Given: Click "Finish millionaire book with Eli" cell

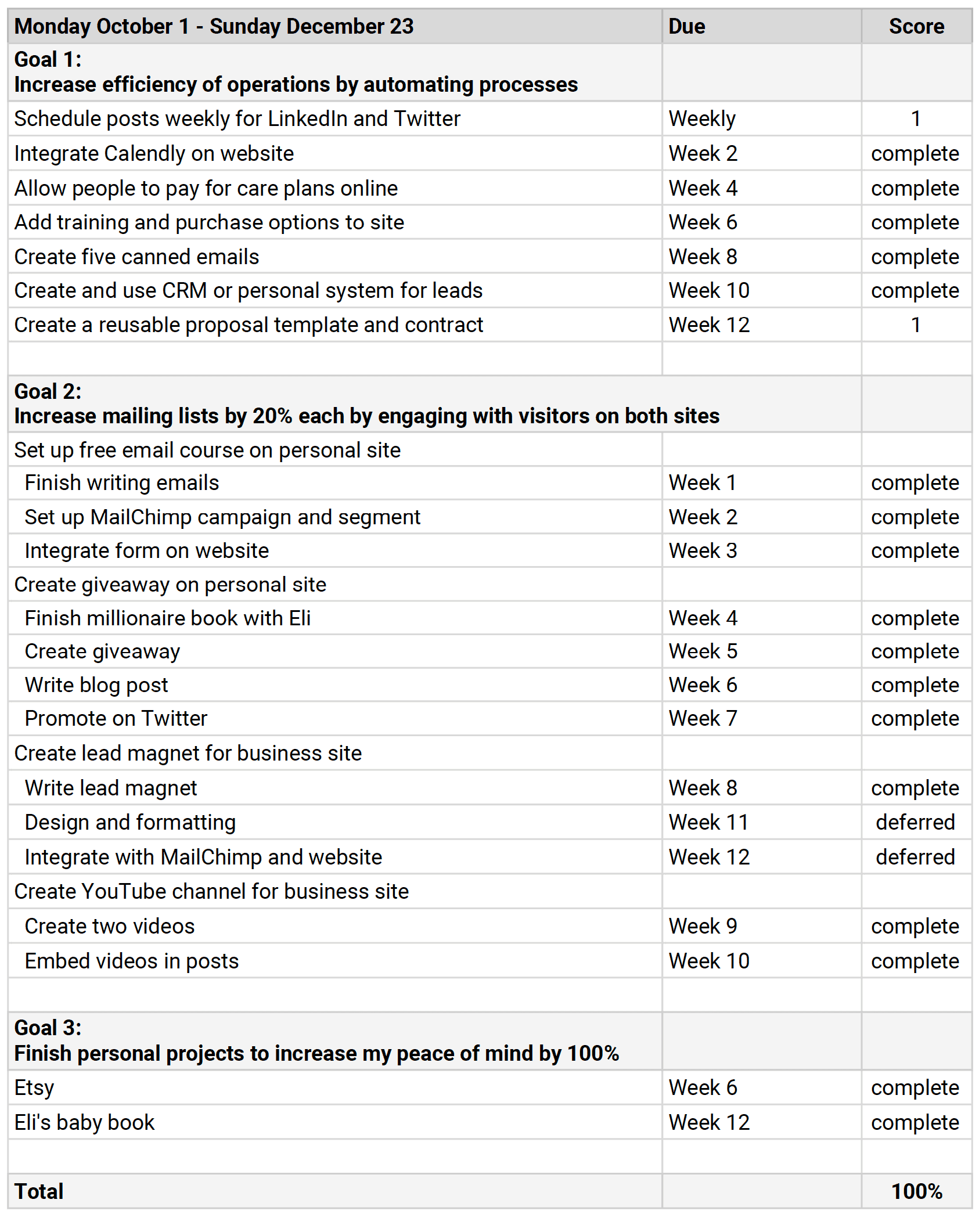Looking at the screenshot, I should [x=167, y=618].
